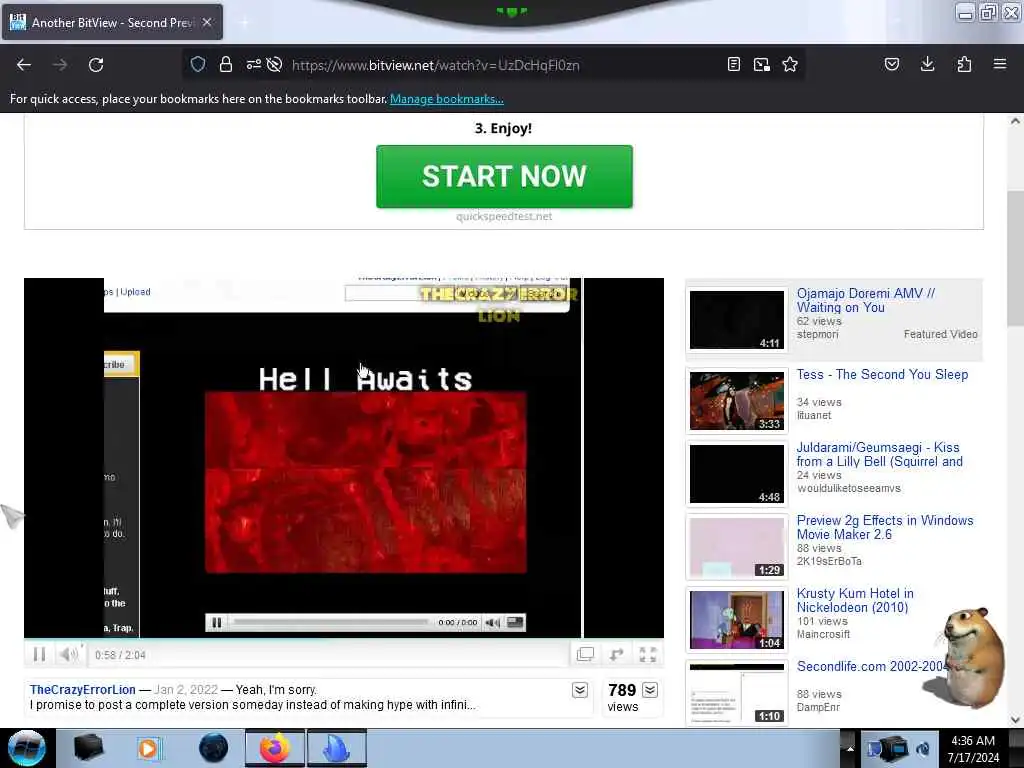Click the START NOW ad button
Viewport: 1024px width, 768px height.
coord(504,176)
